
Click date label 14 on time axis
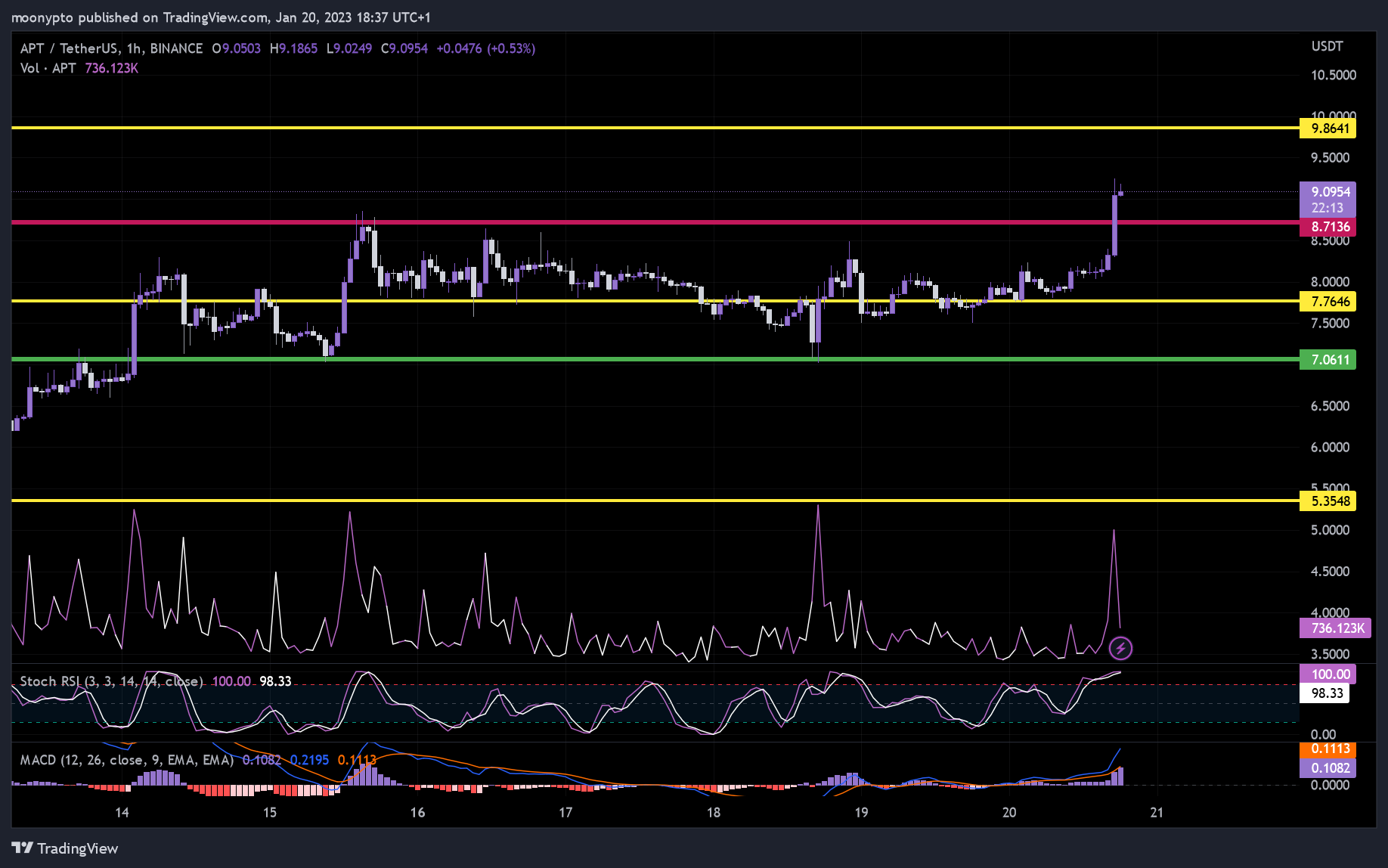coord(122,813)
